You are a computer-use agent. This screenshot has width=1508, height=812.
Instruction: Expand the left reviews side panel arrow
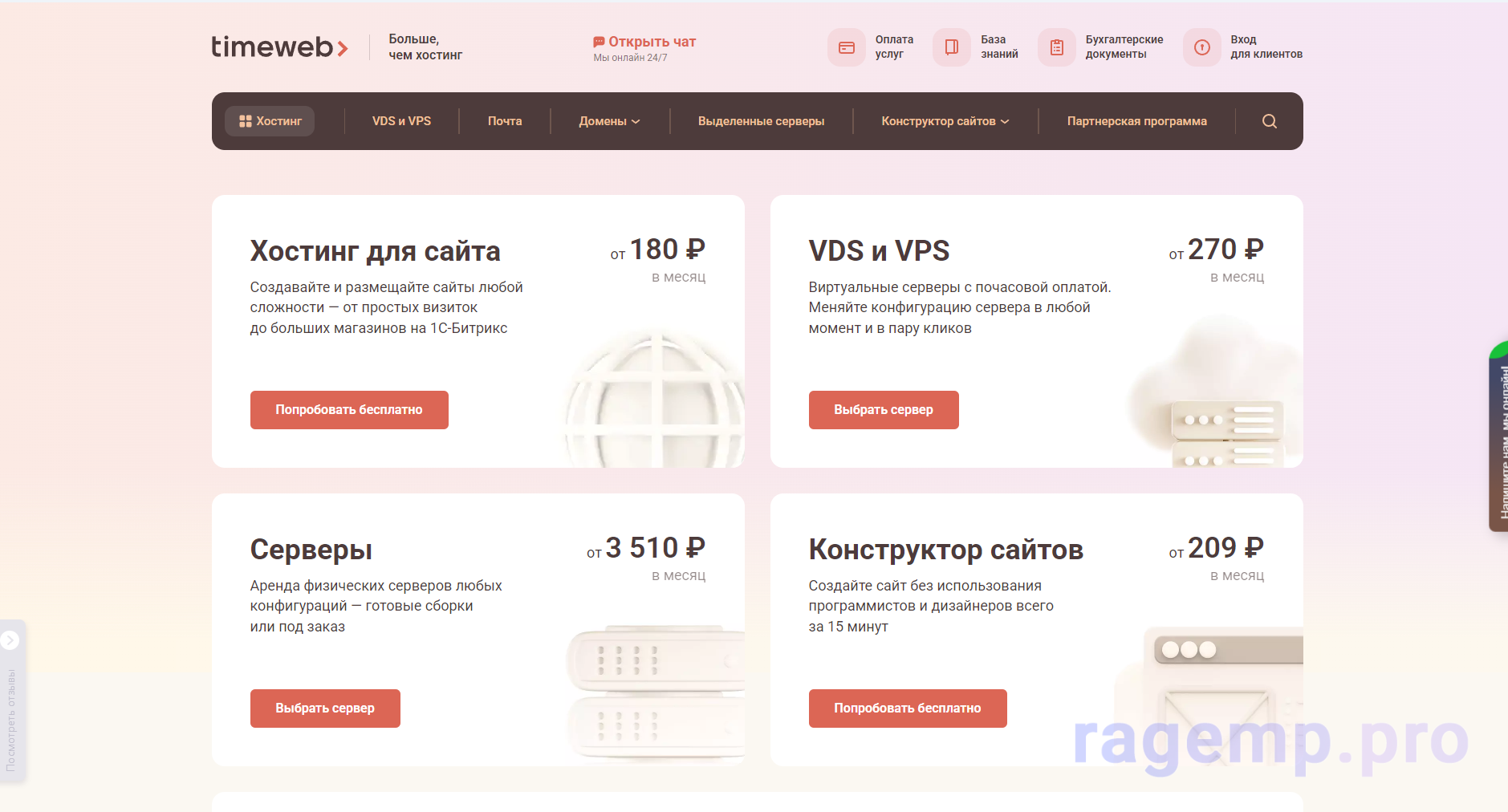pos(10,640)
